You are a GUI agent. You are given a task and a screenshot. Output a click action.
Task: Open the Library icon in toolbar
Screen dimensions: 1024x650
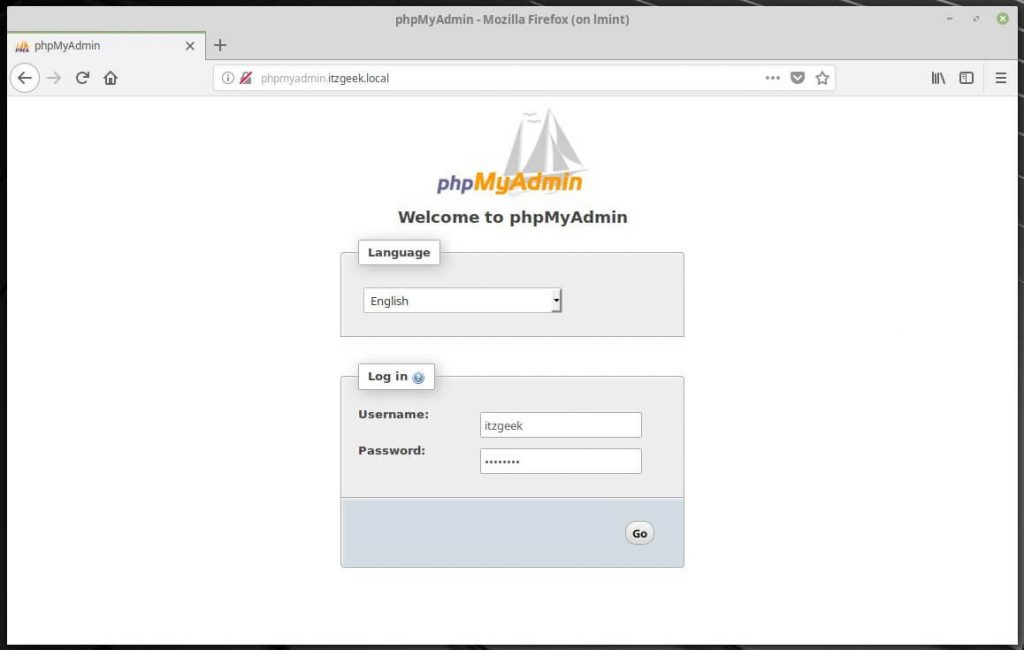(938, 78)
